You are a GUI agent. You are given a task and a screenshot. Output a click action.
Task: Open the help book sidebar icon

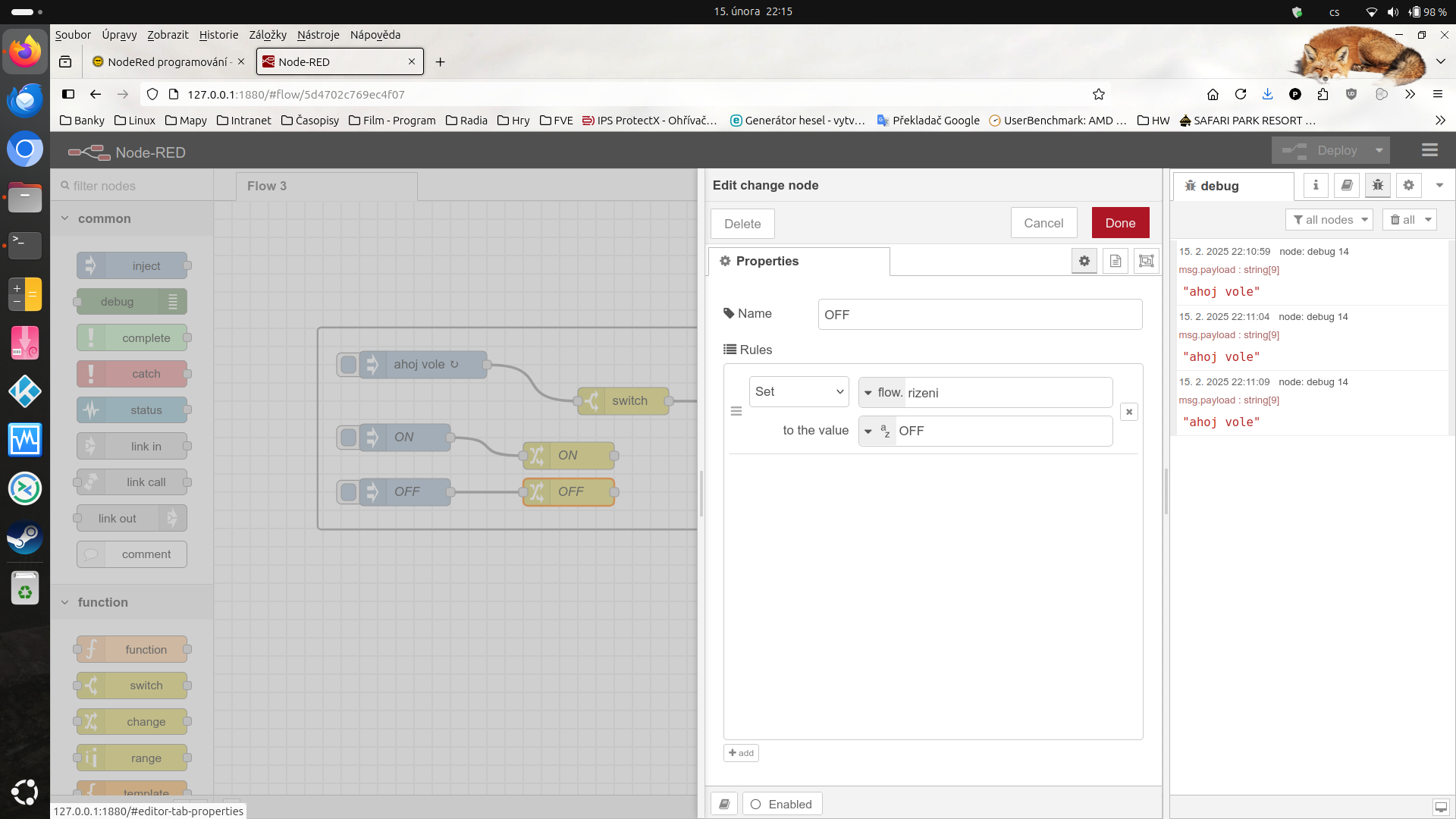[x=1347, y=185]
